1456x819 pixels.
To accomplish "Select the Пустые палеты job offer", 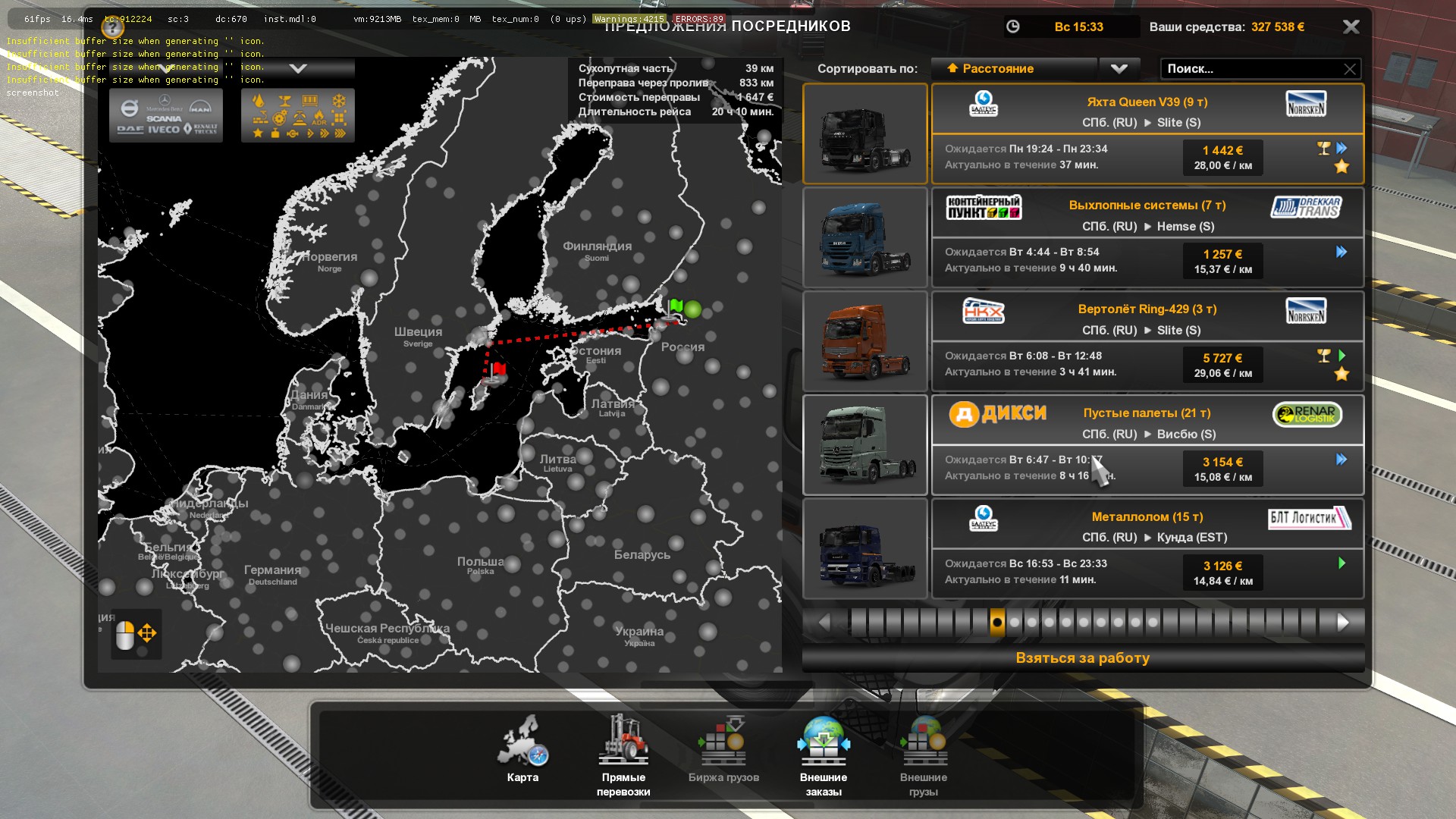I will [x=1147, y=445].
